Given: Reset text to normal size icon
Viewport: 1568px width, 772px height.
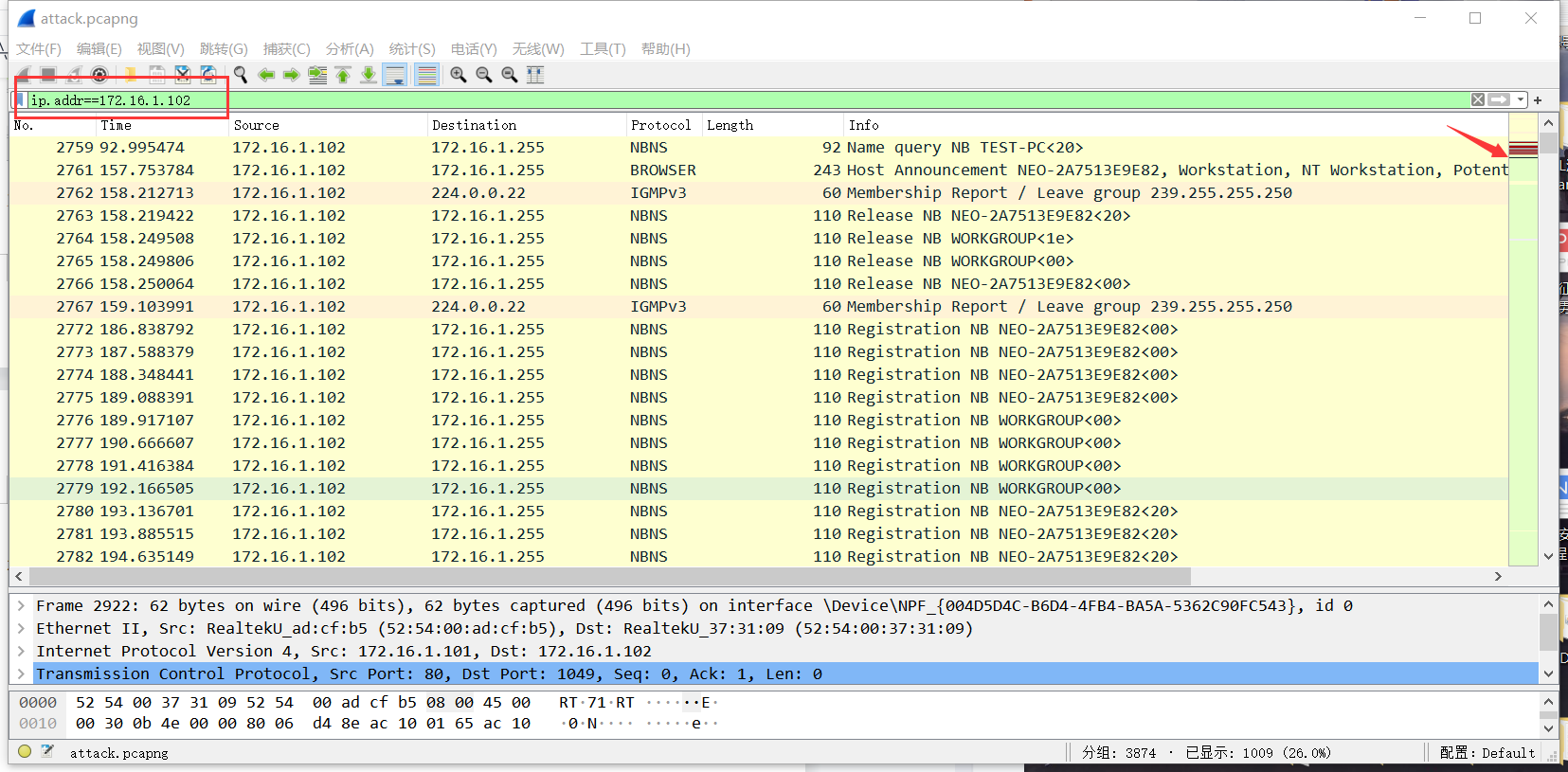Looking at the screenshot, I should pyautogui.click(x=510, y=75).
